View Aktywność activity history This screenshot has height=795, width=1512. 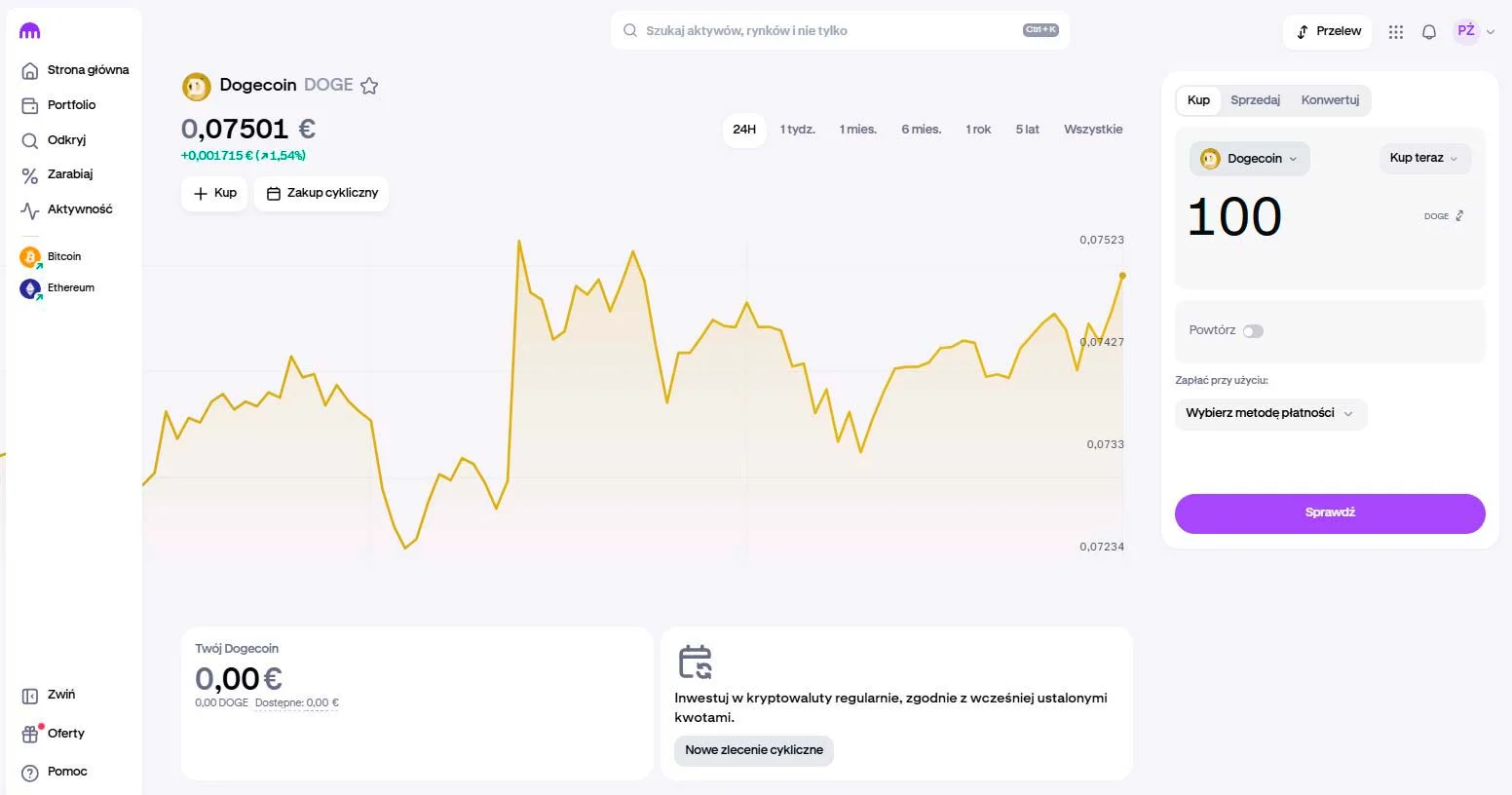pyautogui.click(x=66, y=209)
